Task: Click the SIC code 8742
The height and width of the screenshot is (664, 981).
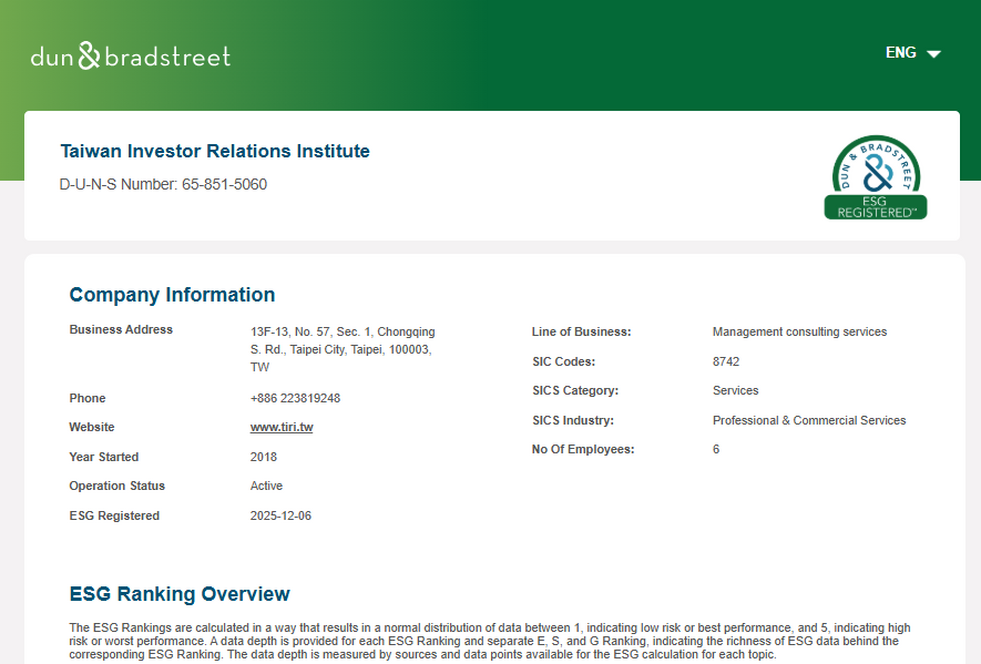Action: click(726, 362)
